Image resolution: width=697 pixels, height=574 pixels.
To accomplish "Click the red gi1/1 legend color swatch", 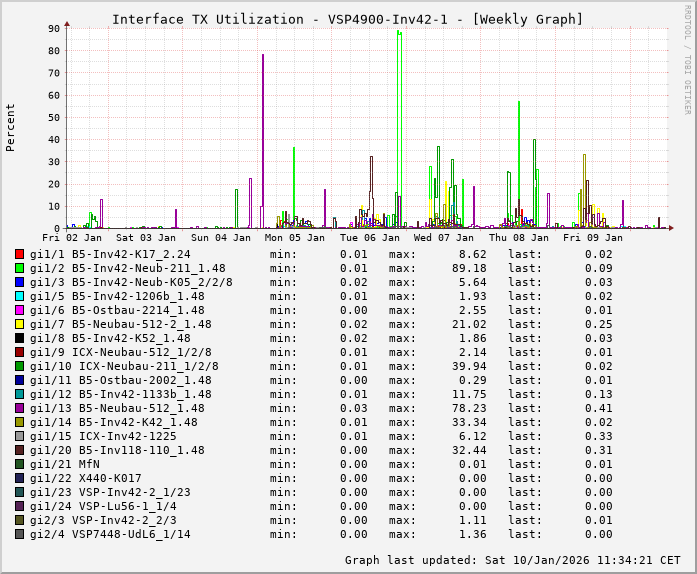I will [x=20, y=254].
